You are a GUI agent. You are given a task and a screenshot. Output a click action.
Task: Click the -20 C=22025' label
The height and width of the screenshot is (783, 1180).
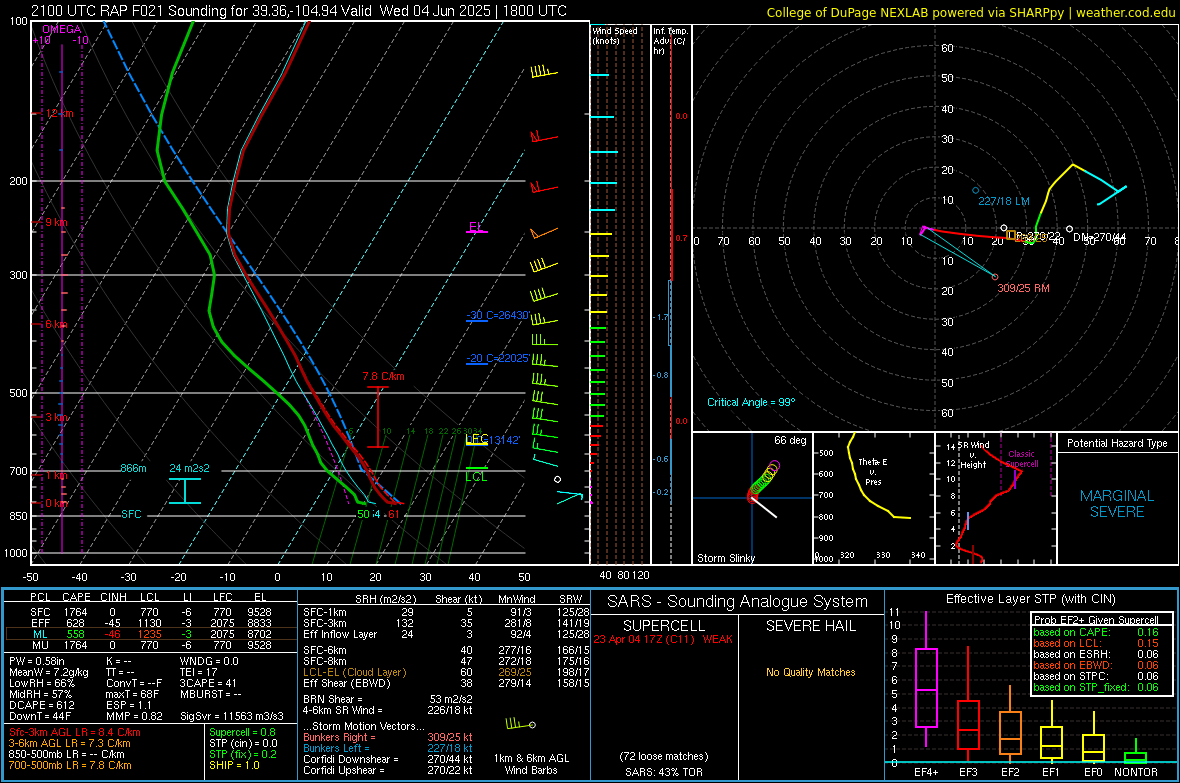coord(498,358)
